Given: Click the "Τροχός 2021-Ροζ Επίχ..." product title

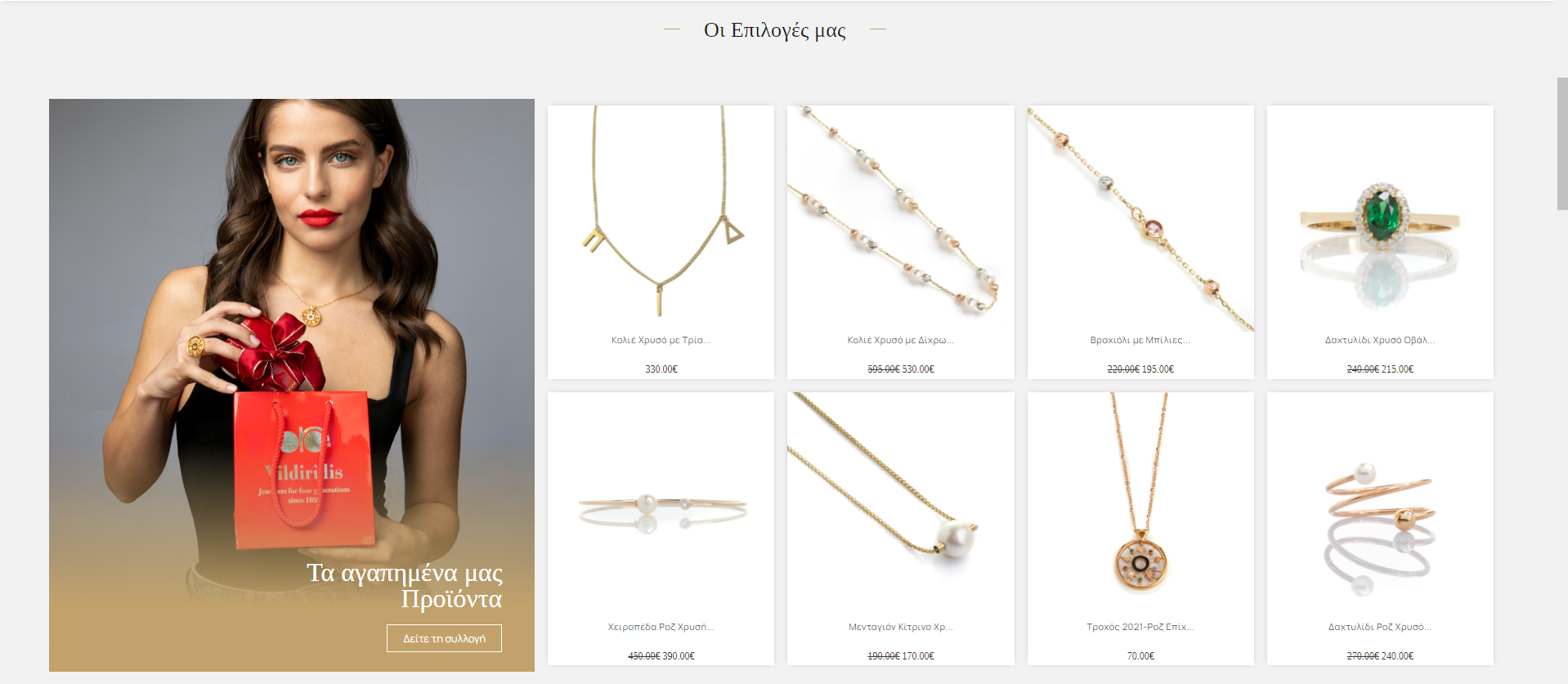Looking at the screenshot, I should 1140,627.
